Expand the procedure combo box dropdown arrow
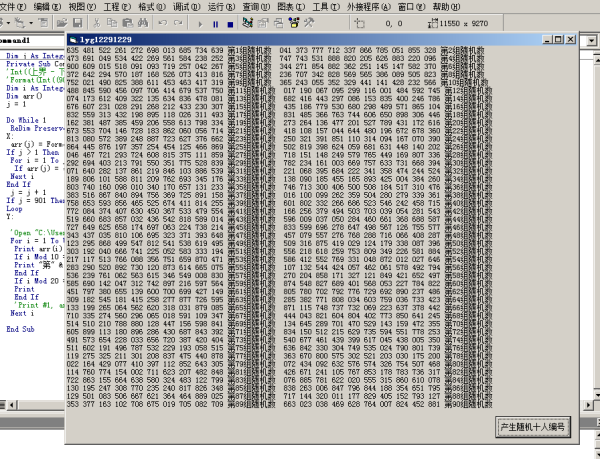Screen dimensions: 600x459 coord(592,40)
